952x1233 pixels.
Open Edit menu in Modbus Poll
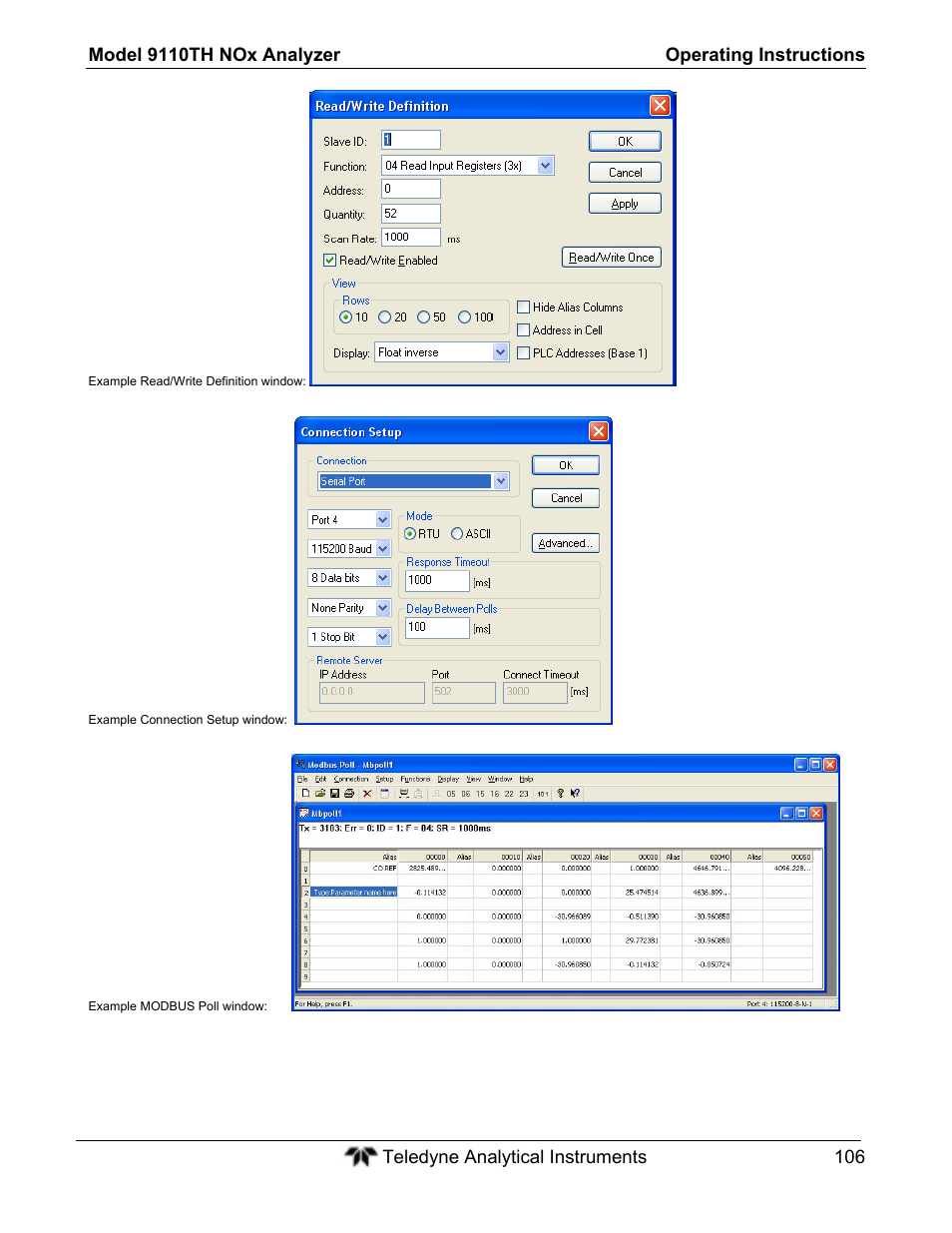320,779
